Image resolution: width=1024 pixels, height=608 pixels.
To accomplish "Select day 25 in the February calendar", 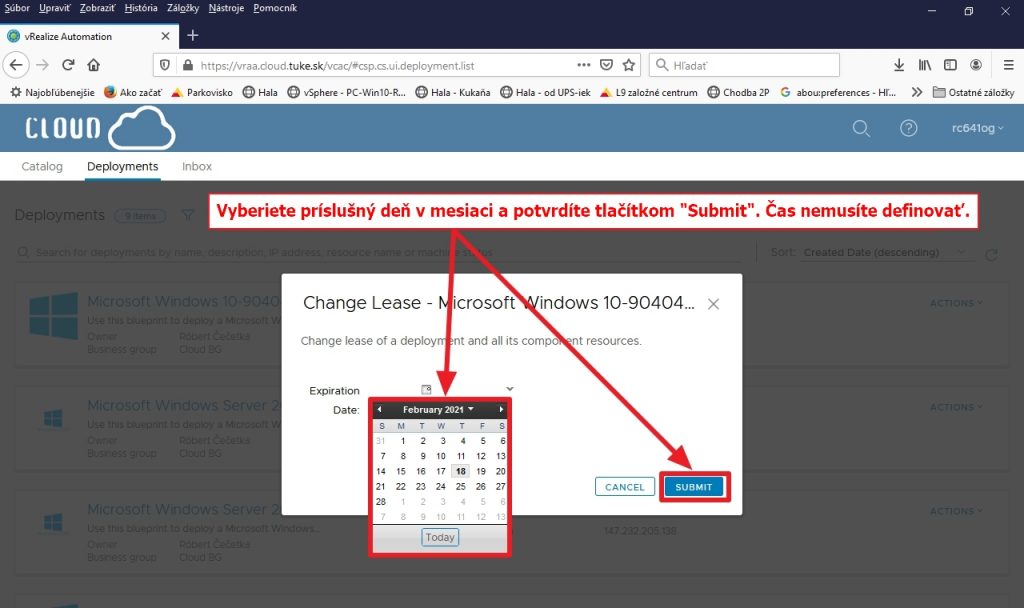I will pos(462,486).
